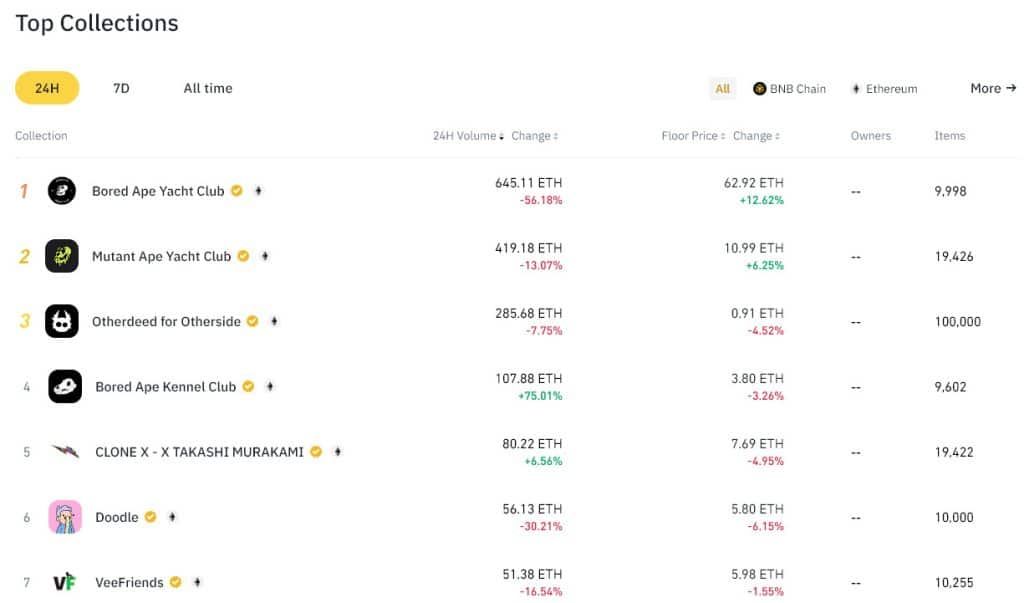Click the Owners column header

[871, 136]
